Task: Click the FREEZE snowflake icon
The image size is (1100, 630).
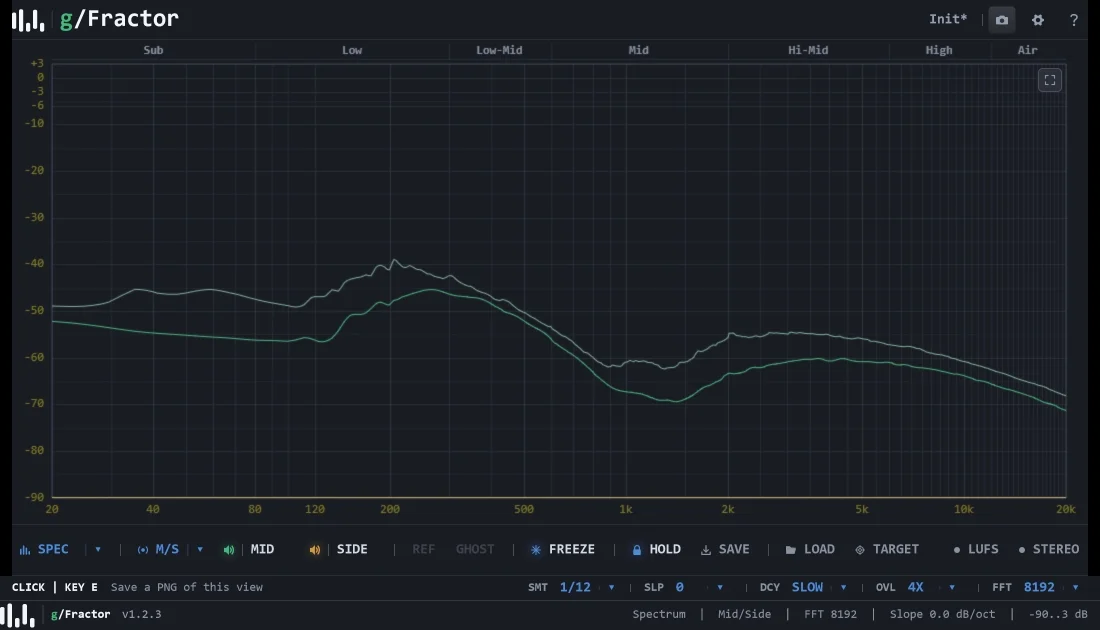Action: click(536, 550)
